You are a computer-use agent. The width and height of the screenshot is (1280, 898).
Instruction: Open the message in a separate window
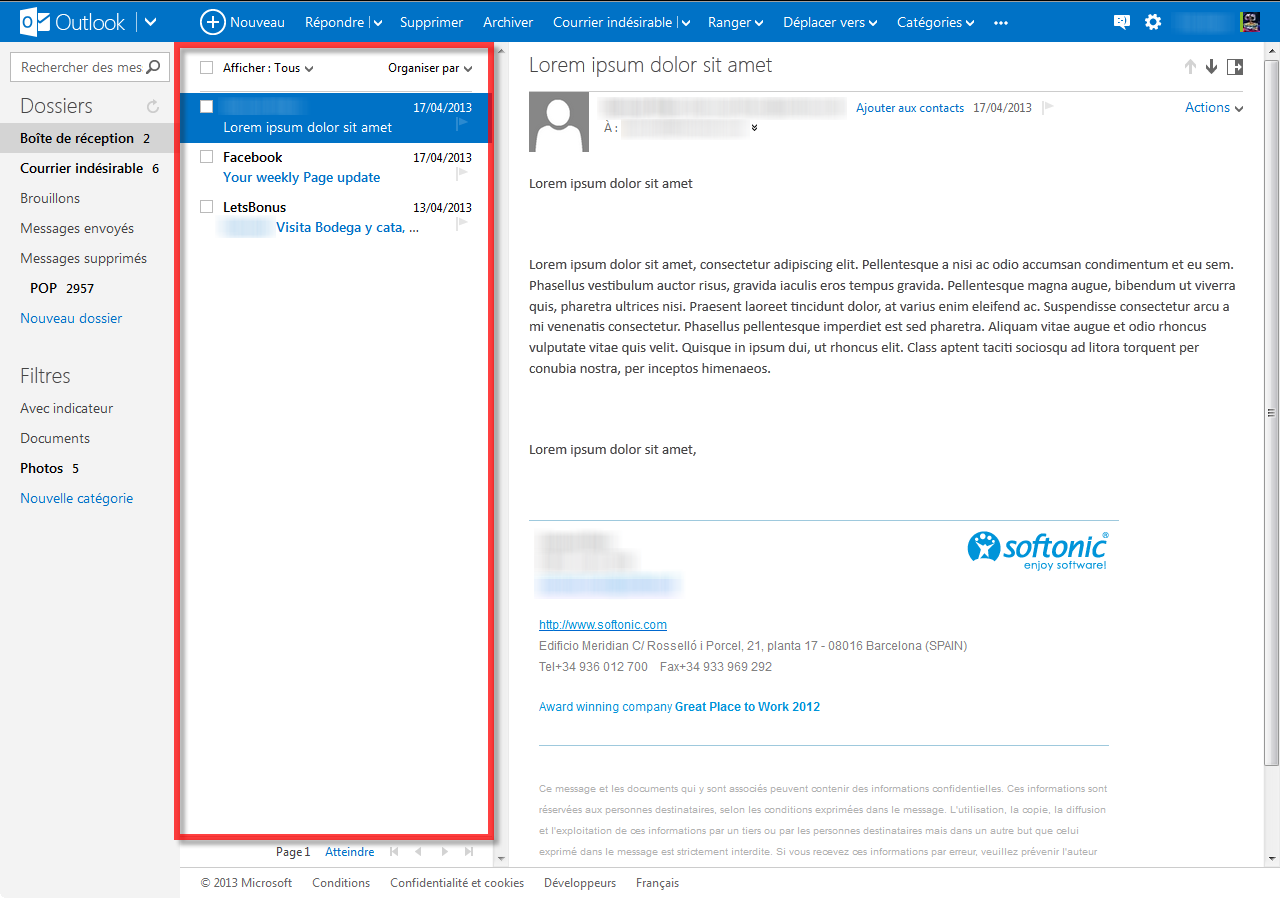pyautogui.click(x=1235, y=66)
